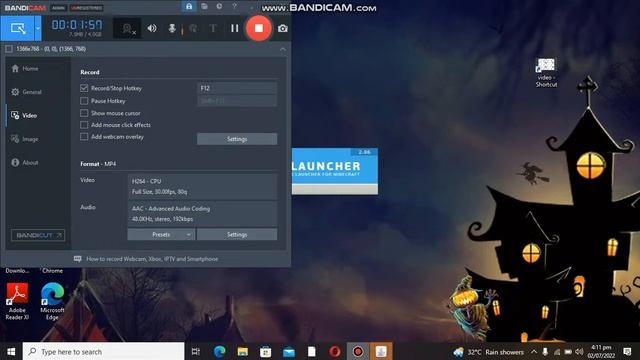This screenshot has height=360, width=640.
Task: Click the AAC - Advanced Audio Coding text
Action: 171,209
